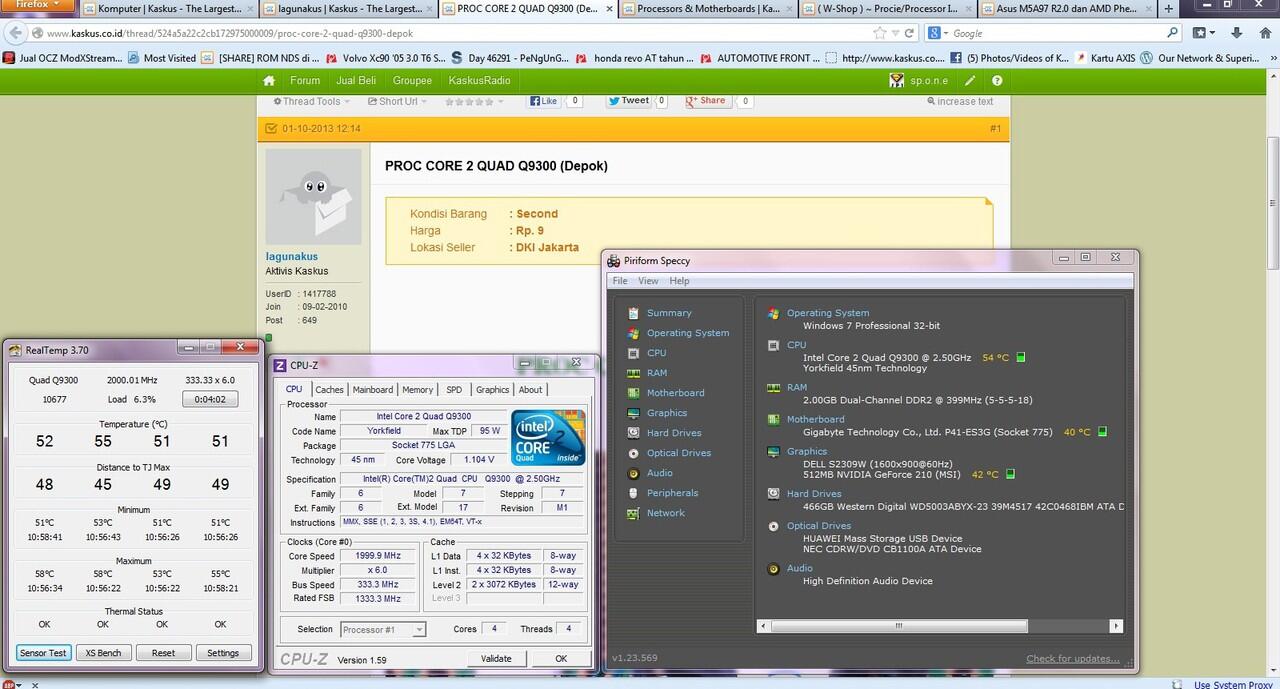Open the Short Url dropdown
Viewport: 1280px width, 689px height.
coord(399,101)
